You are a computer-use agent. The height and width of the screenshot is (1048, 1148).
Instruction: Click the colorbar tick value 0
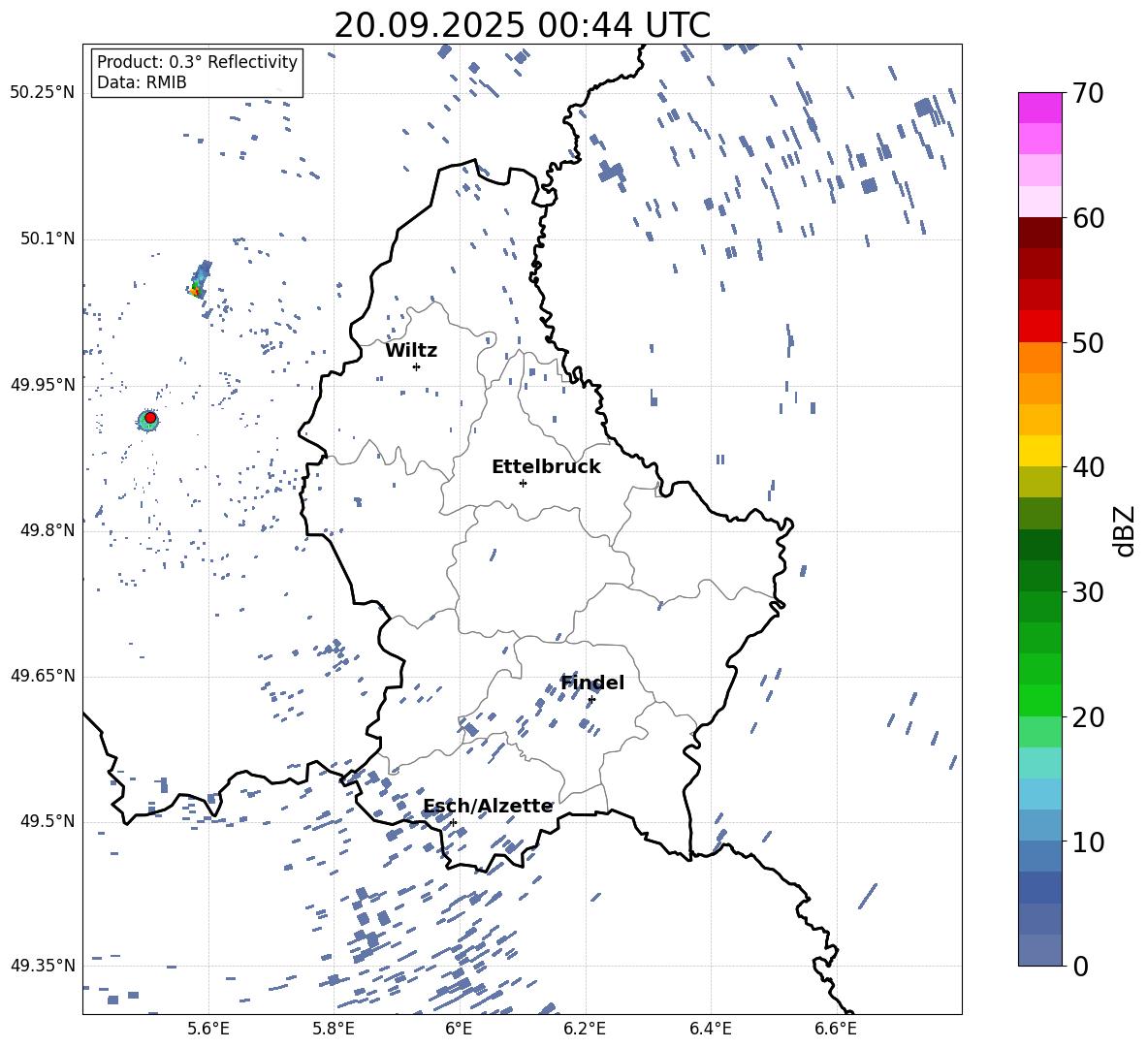(x=1080, y=966)
